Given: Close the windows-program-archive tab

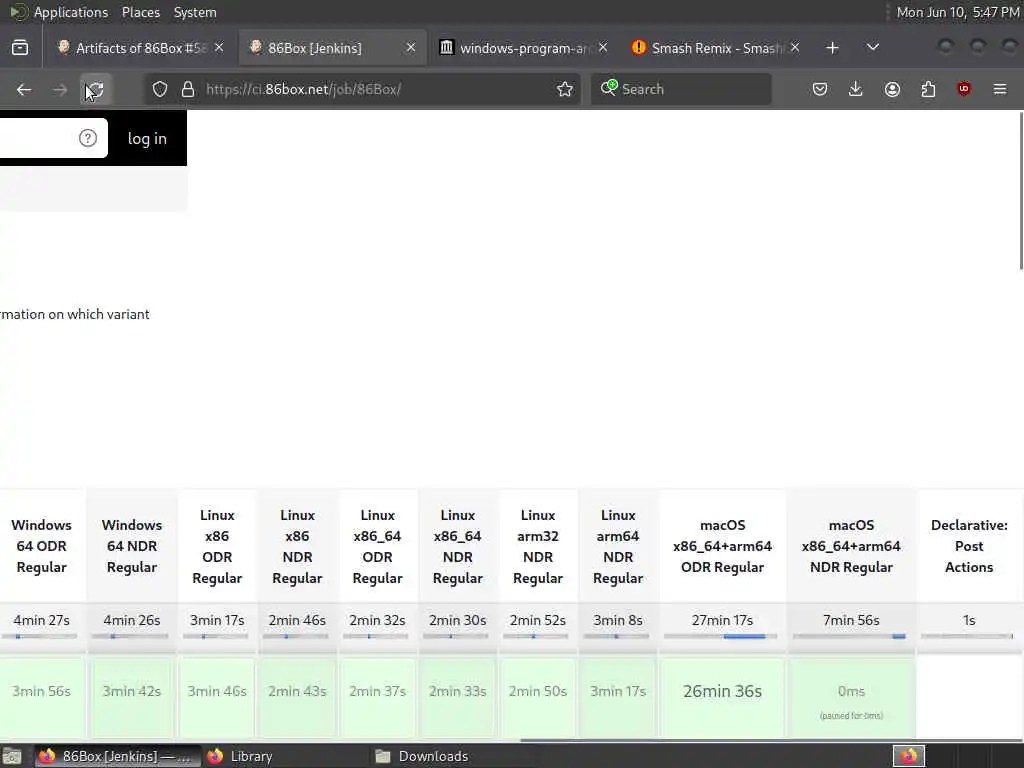Looking at the screenshot, I should 603,48.
